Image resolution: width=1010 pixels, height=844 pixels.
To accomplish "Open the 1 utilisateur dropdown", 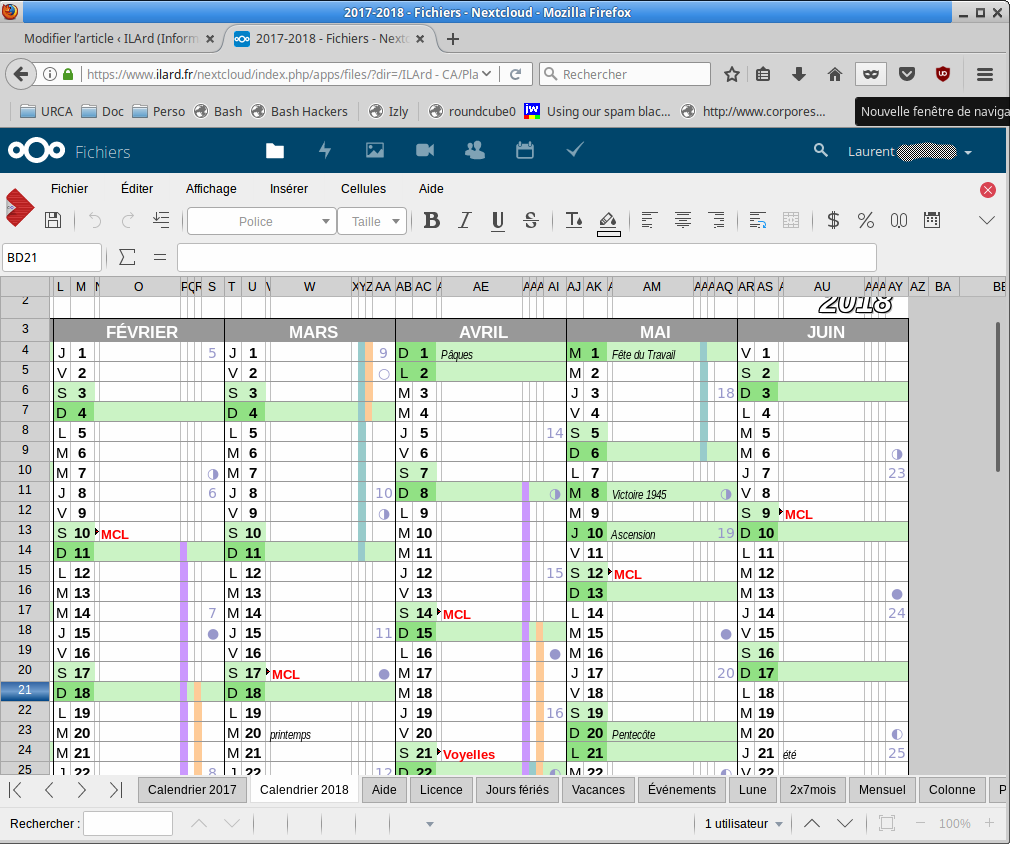I will click(x=743, y=823).
